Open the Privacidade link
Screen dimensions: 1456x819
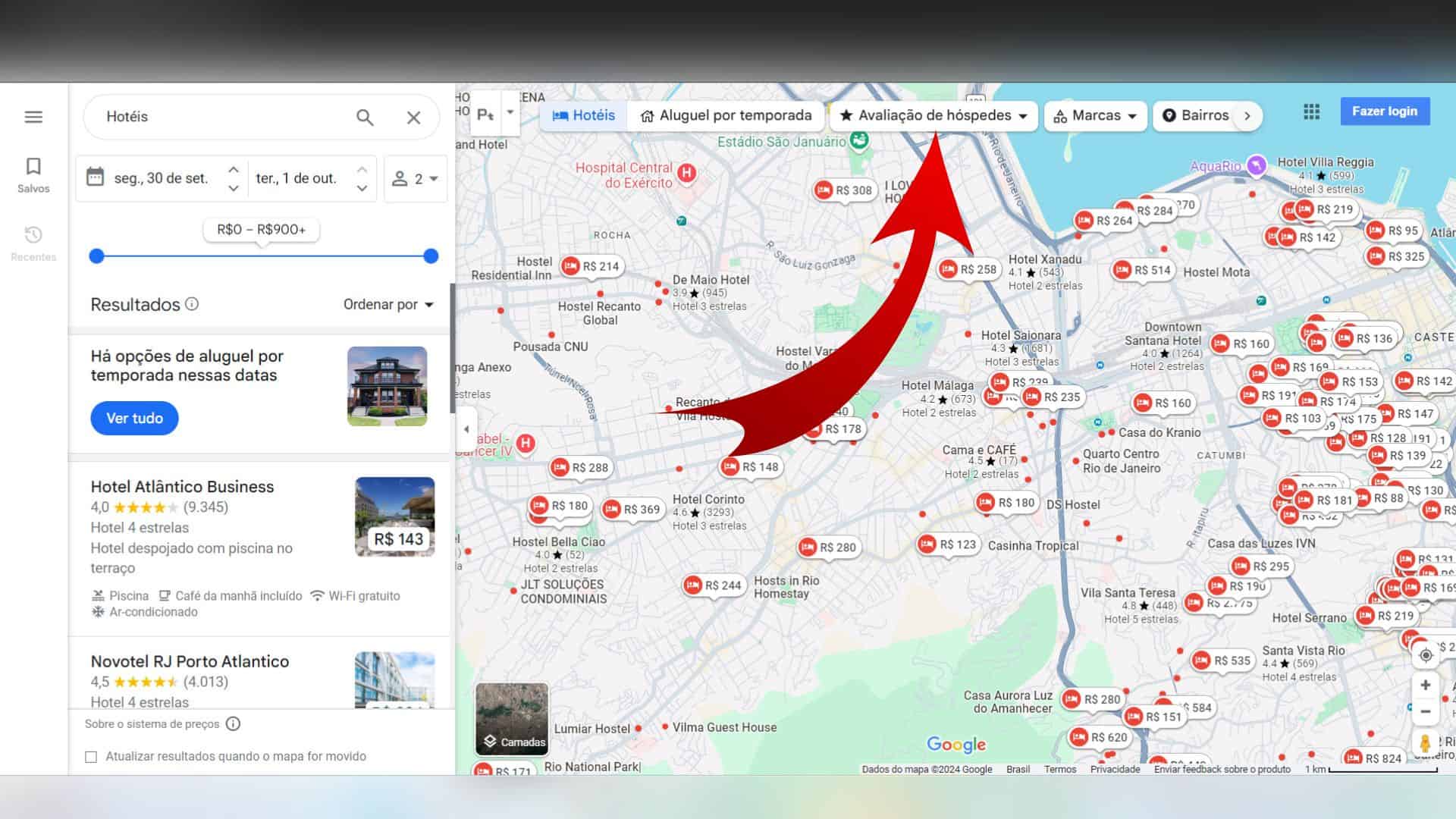[x=1115, y=769]
